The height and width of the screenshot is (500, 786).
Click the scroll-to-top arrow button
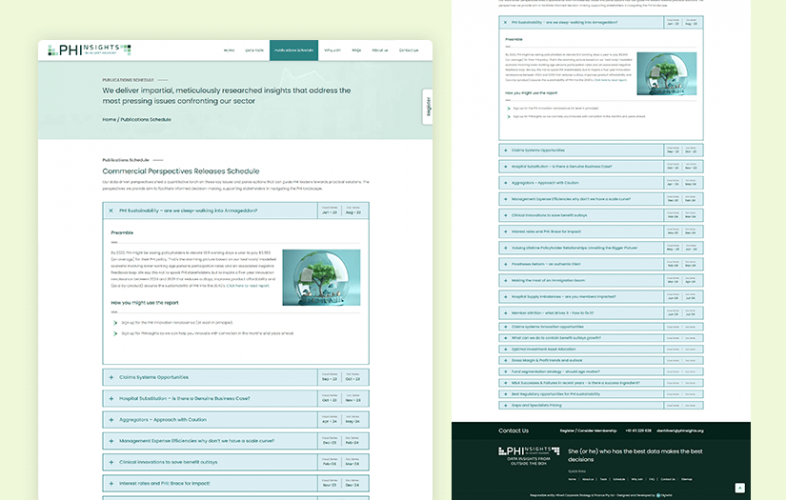740,488
